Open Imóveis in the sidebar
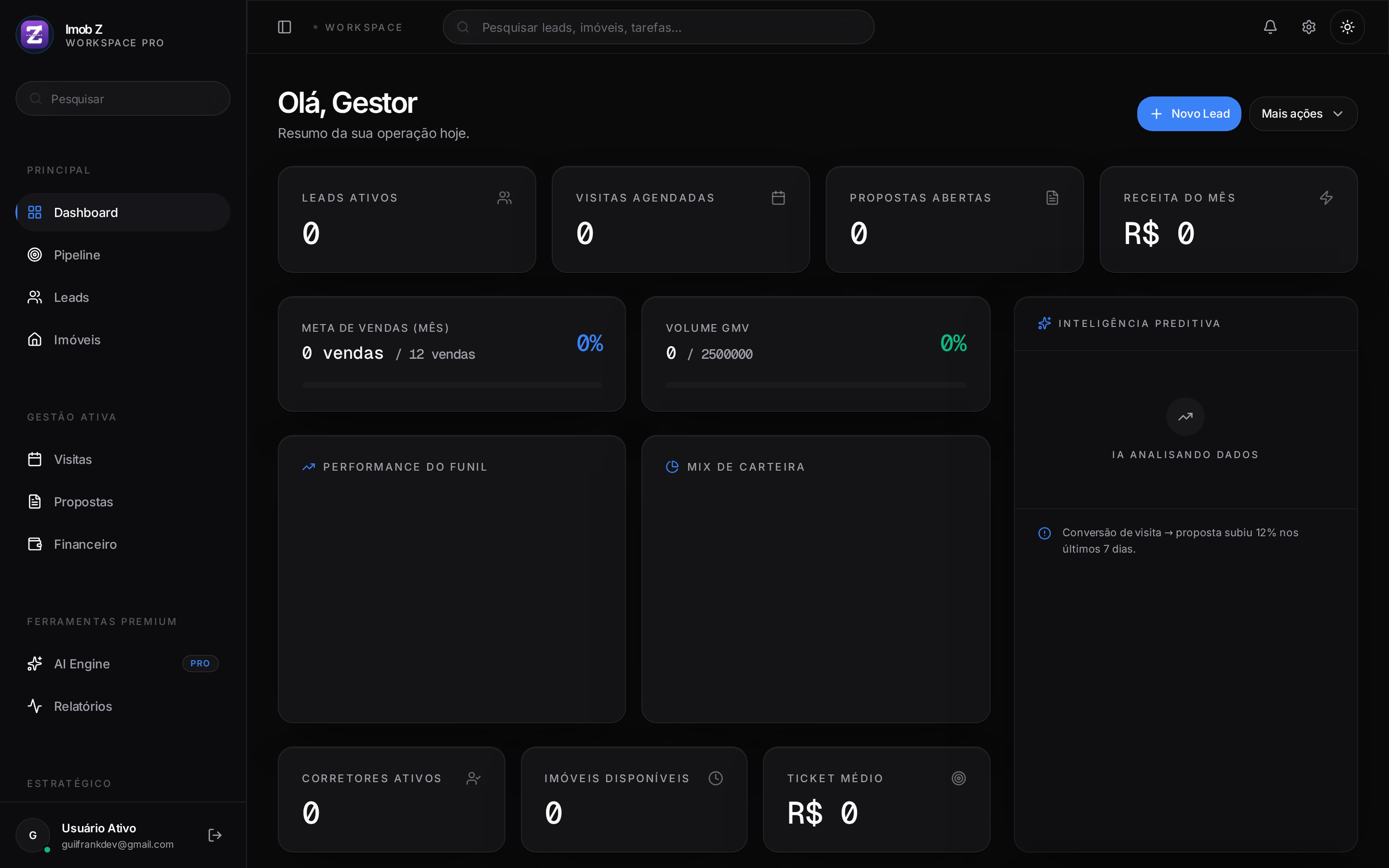 coord(123,340)
